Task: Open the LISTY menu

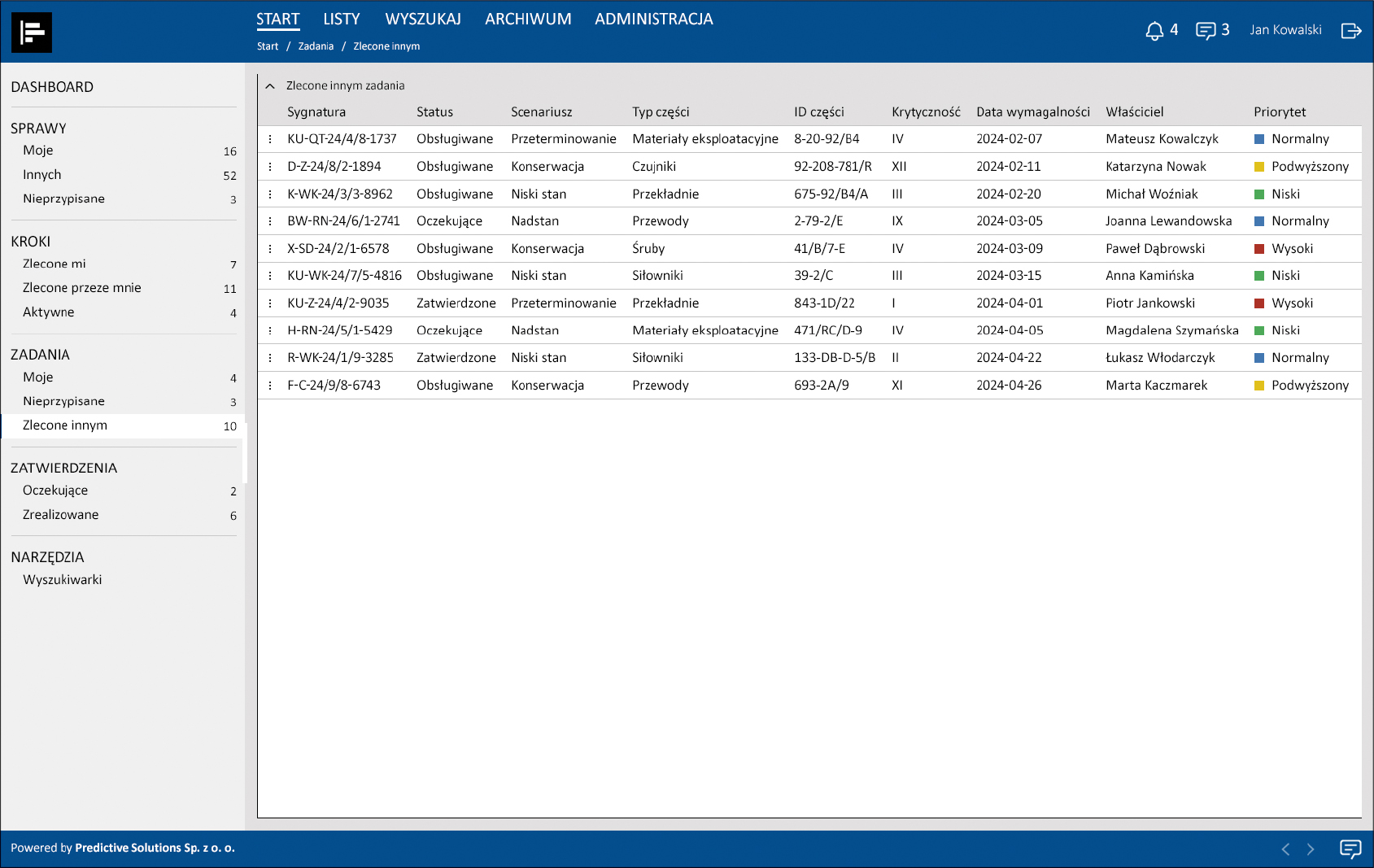Action: pyautogui.click(x=342, y=20)
